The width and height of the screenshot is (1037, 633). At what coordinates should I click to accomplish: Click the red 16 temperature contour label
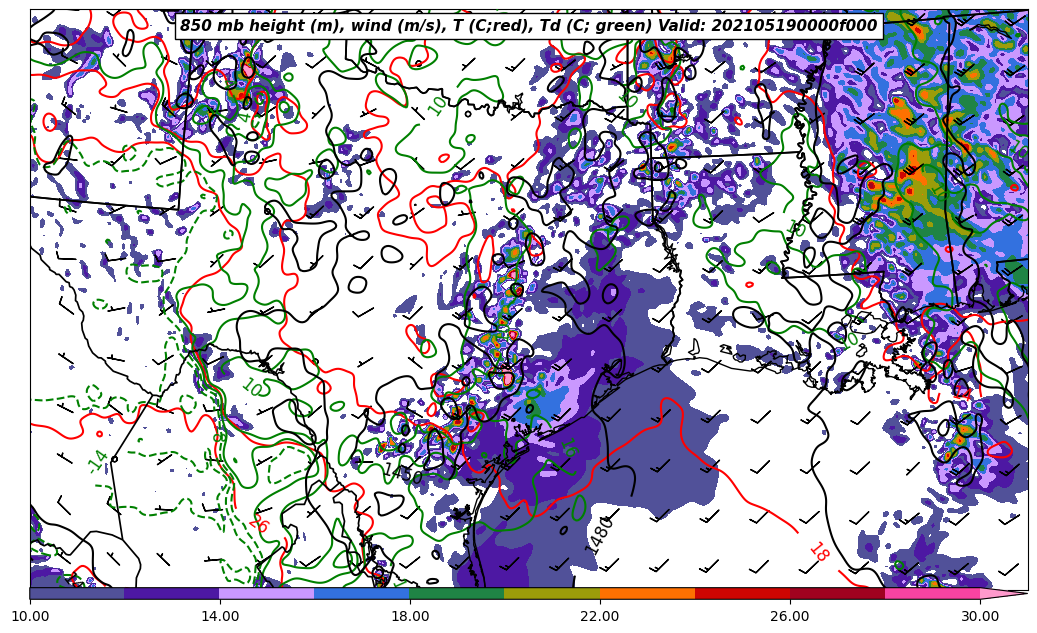click(259, 523)
